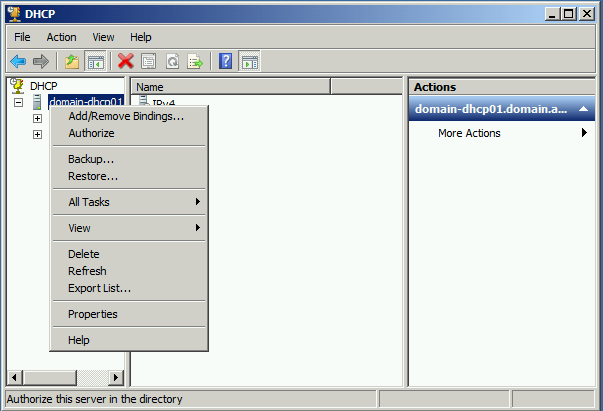The width and height of the screenshot is (603, 411).
Task: Open the Help menu in menu bar
Action: point(141,37)
